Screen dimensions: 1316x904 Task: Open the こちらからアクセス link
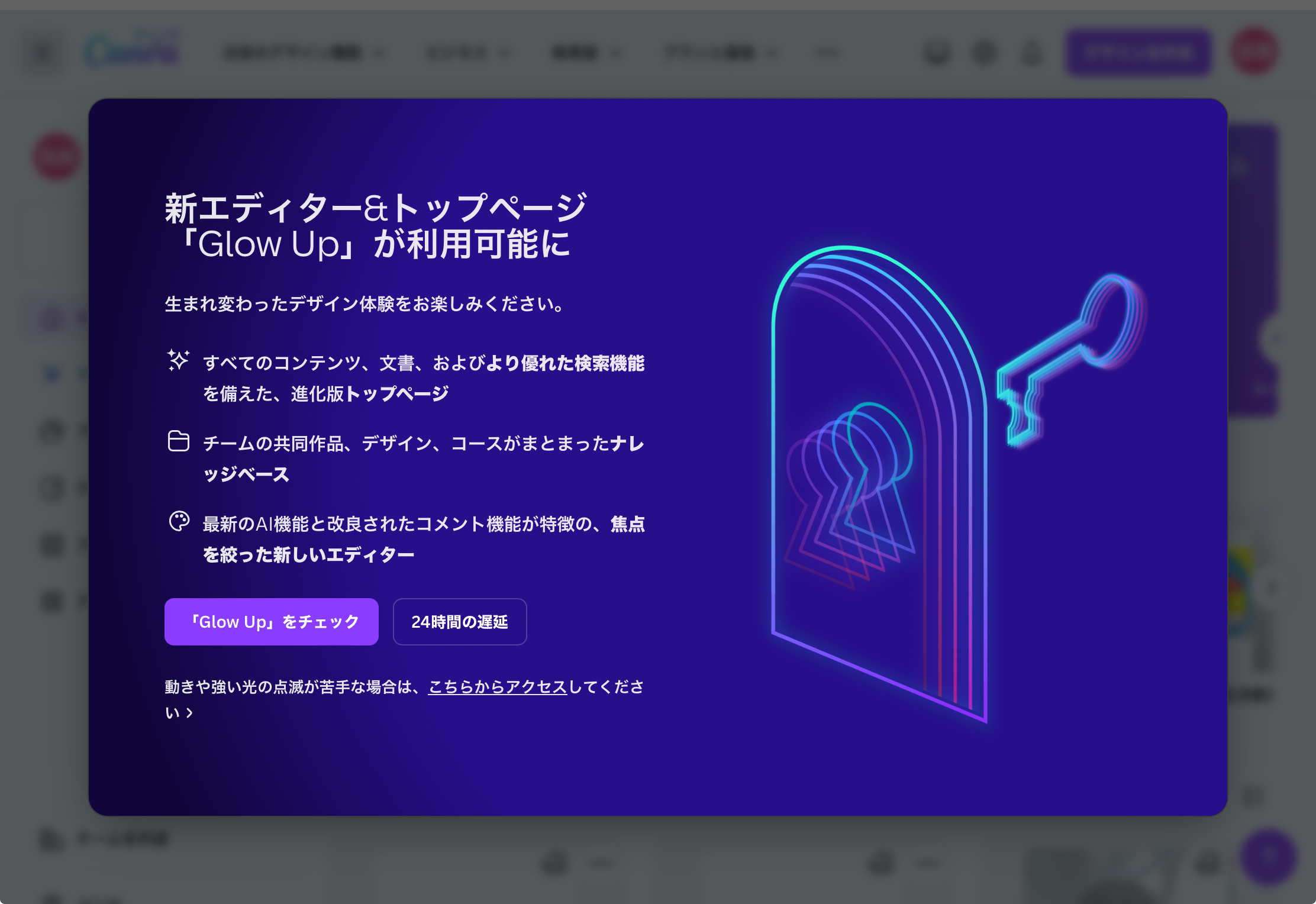pos(498,687)
